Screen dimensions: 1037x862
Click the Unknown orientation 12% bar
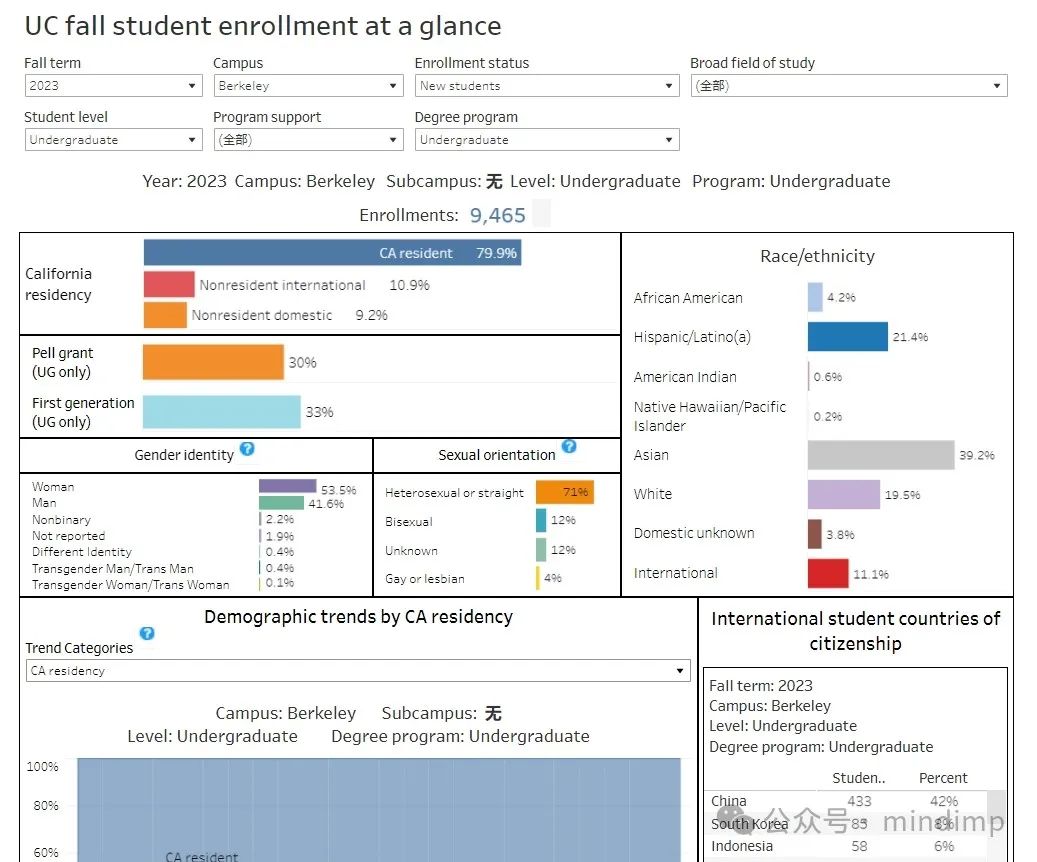tap(541, 550)
